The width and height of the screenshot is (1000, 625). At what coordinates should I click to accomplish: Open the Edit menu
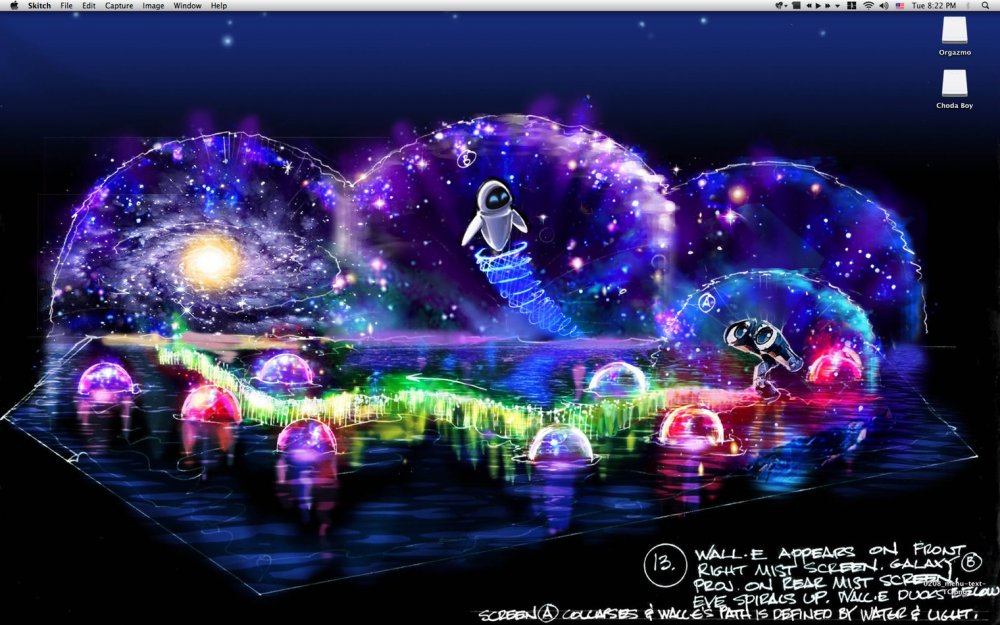(x=89, y=6)
